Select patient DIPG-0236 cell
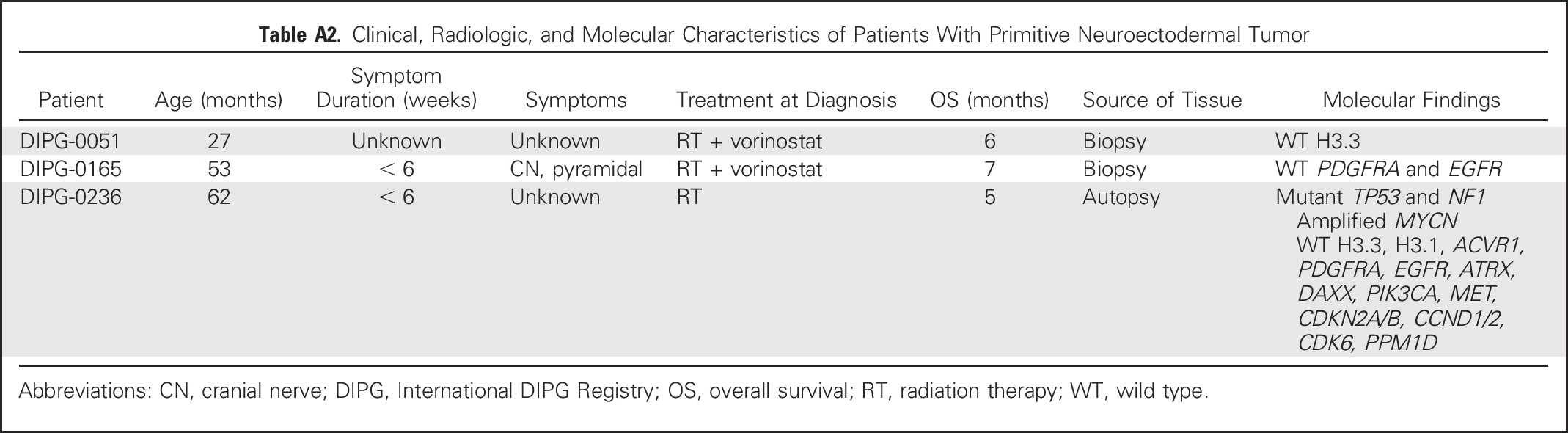The image size is (1568, 433). point(70,197)
